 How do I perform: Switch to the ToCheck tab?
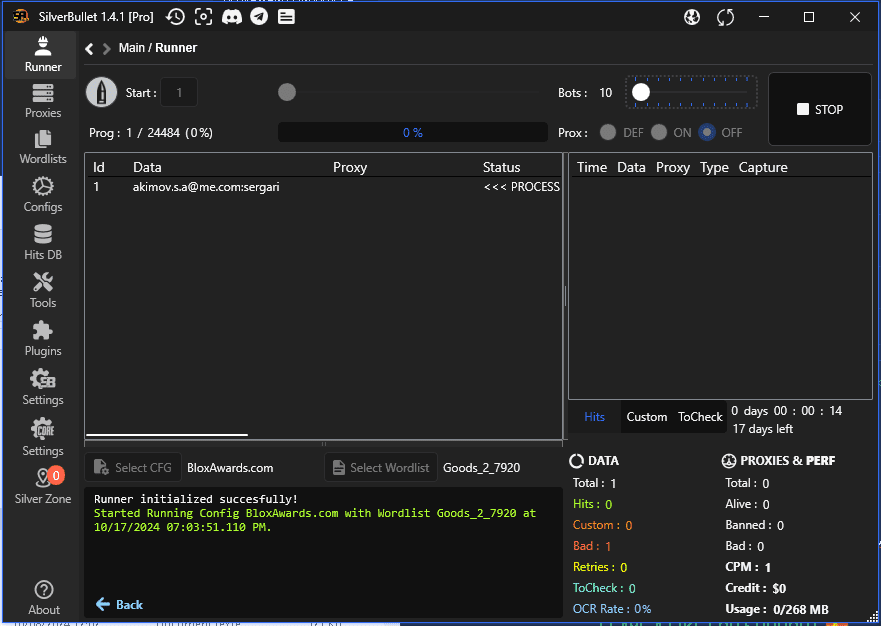click(700, 417)
